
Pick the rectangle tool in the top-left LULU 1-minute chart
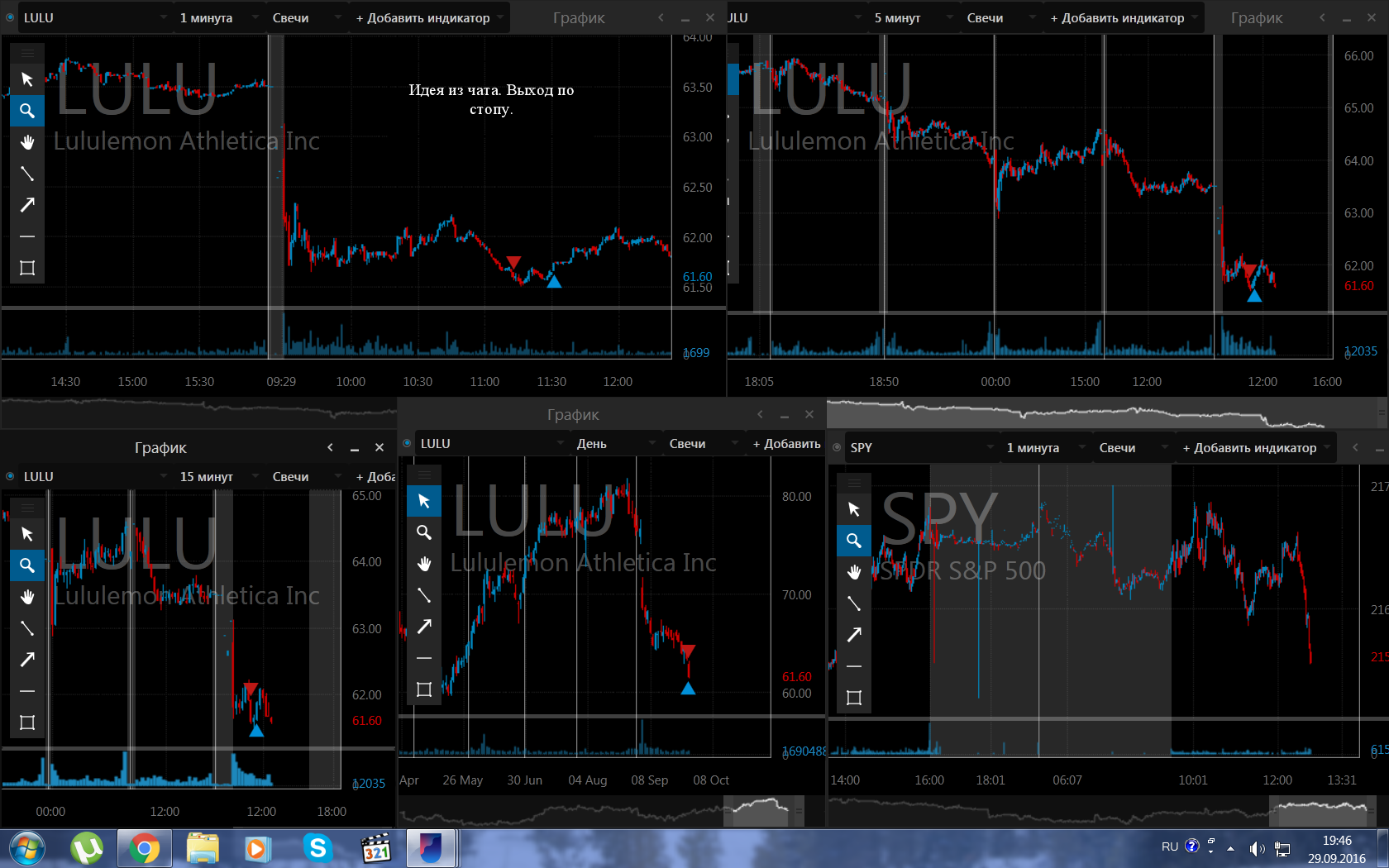click(x=27, y=268)
